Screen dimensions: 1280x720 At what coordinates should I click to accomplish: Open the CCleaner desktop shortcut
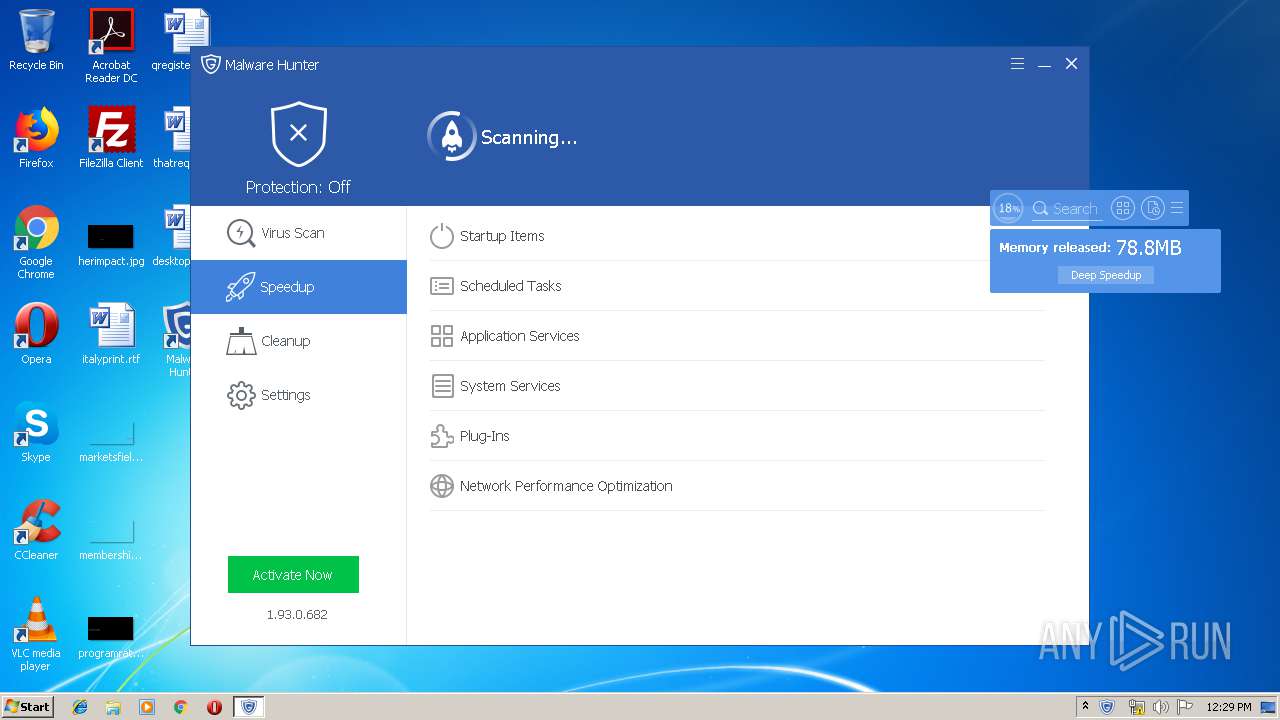36,530
